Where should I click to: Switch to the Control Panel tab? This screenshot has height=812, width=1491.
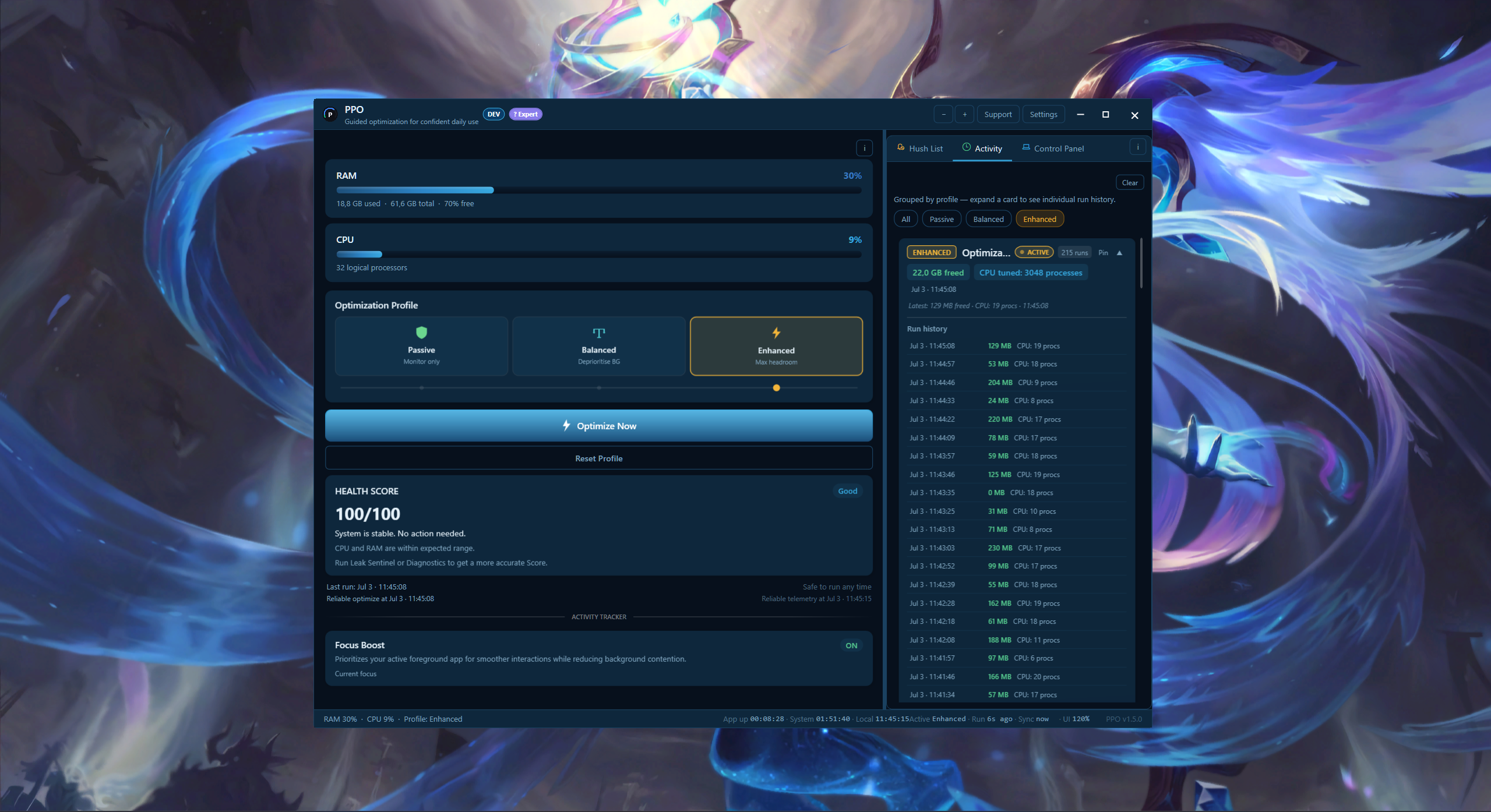click(x=1053, y=149)
